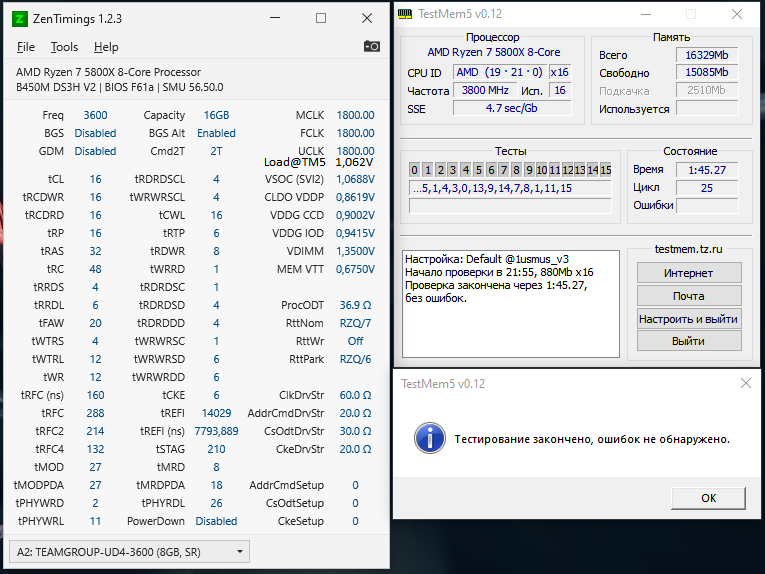This screenshot has height=574, width=765.
Task: Click test number 15 box in Тесты
Action: pyautogui.click(x=605, y=170)
